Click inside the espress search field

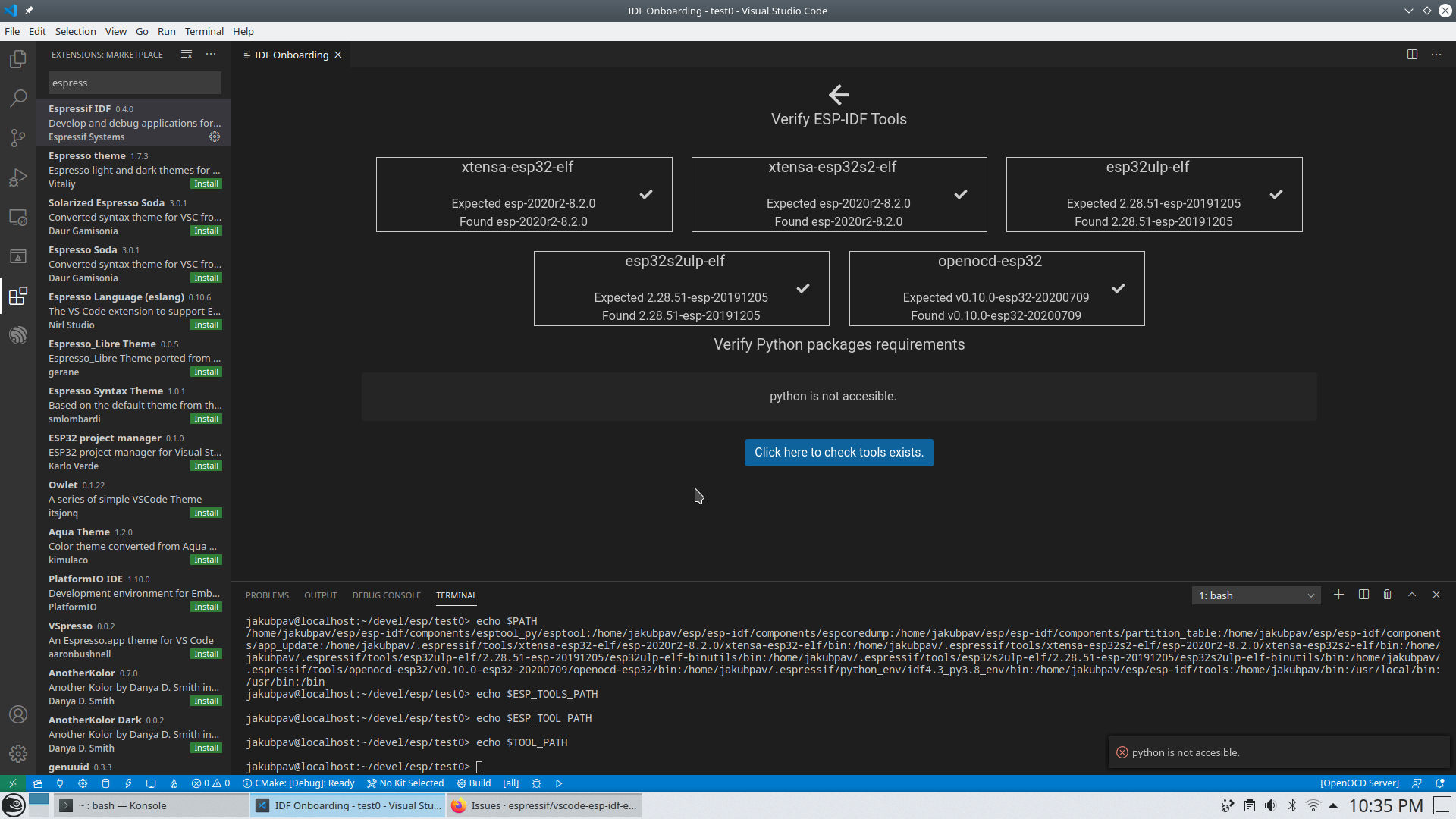coord(134,83)
